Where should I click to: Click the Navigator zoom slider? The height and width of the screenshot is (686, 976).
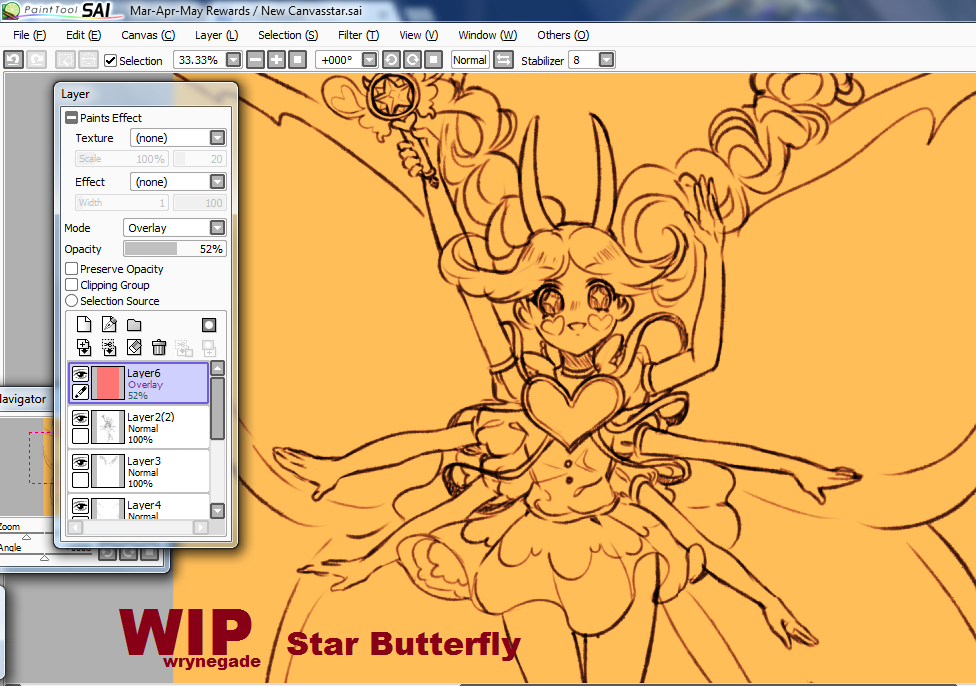click(26, 535)
